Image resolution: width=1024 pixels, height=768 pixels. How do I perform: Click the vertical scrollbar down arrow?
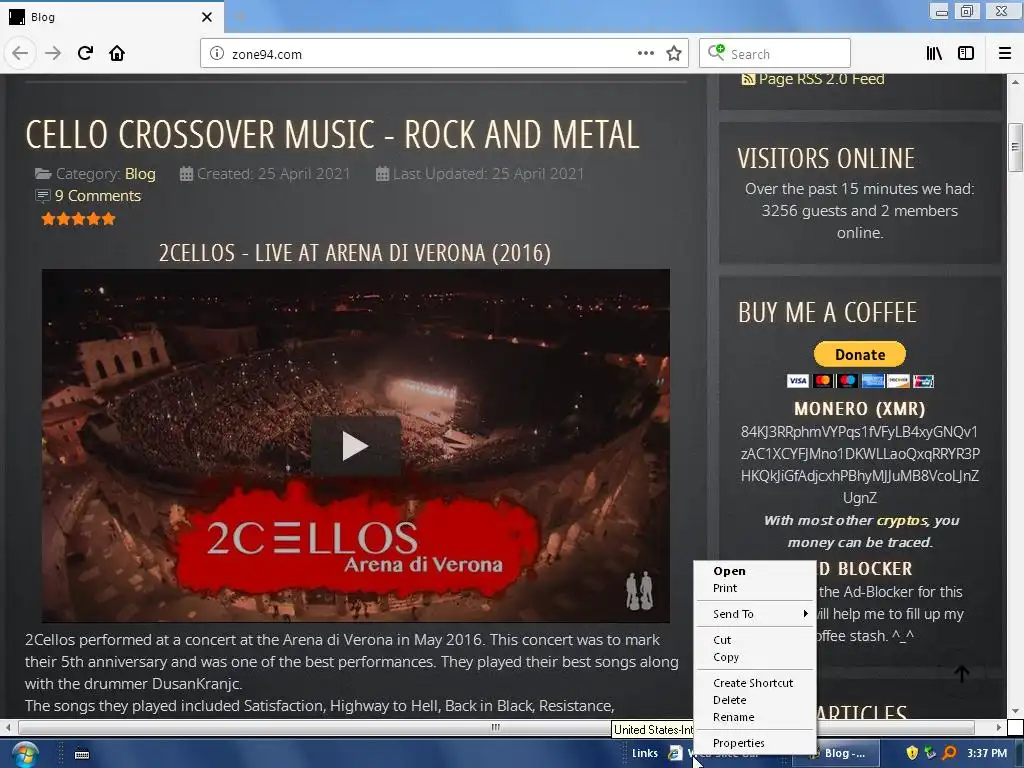(x=1015, y=711)
